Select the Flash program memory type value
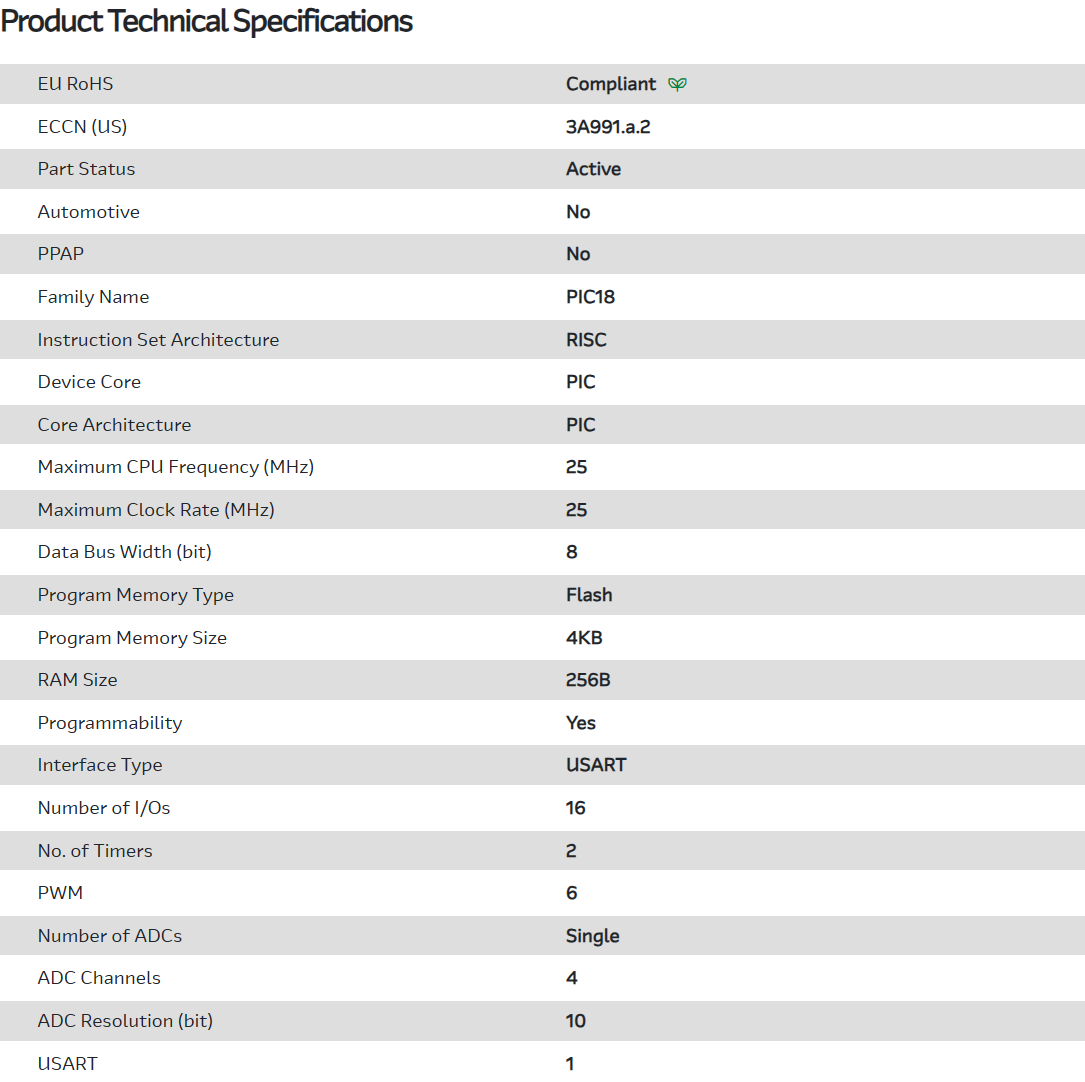The height and width of the screenshot is (1082, 1085). click(x=589, y=595)
